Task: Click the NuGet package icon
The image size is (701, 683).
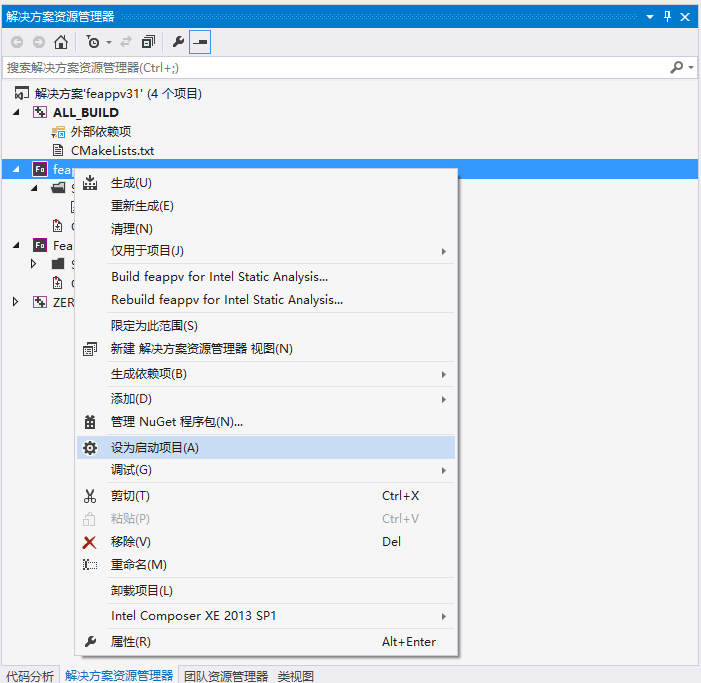Action: pos(90,422)
